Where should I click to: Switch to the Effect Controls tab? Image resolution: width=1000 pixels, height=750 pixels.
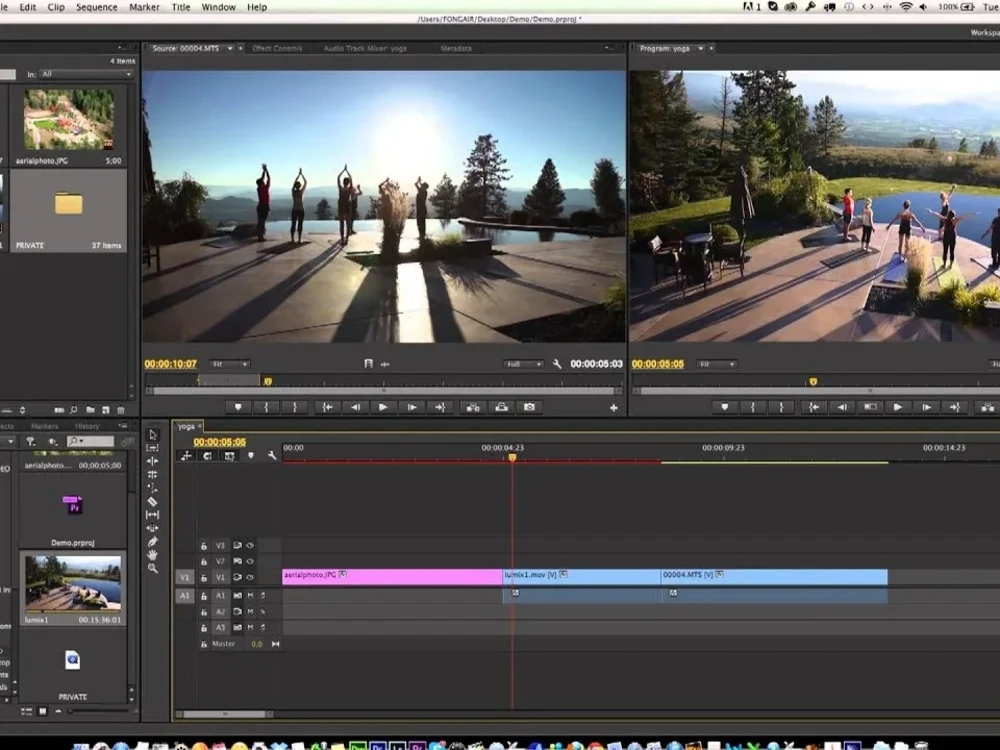277,48
